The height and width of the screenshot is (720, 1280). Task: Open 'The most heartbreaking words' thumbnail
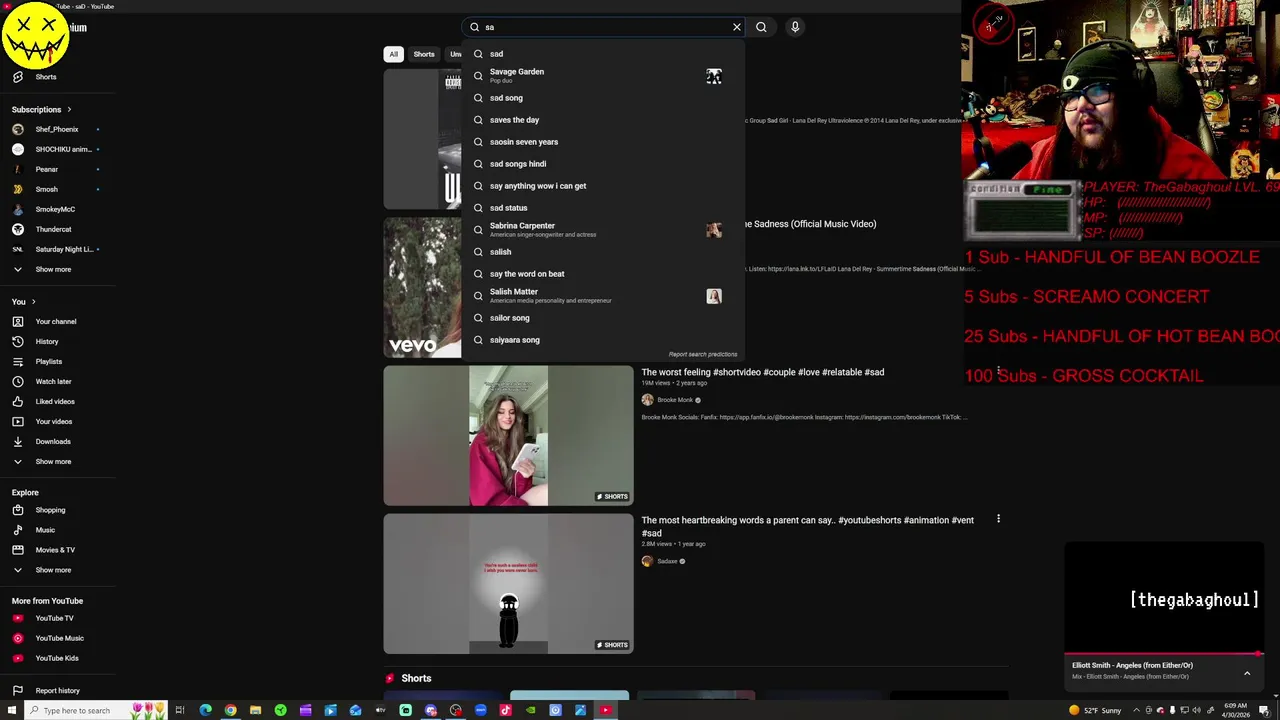(x=508, y=584)
